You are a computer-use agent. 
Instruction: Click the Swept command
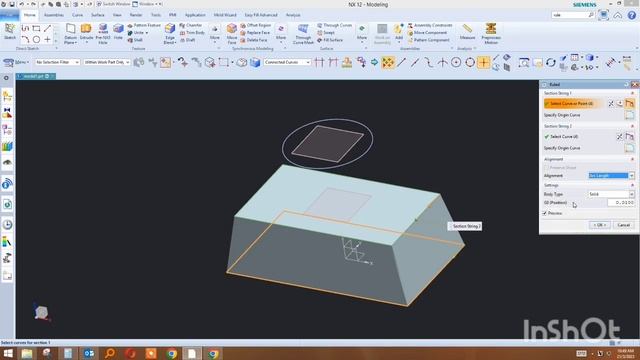(326, 33)
